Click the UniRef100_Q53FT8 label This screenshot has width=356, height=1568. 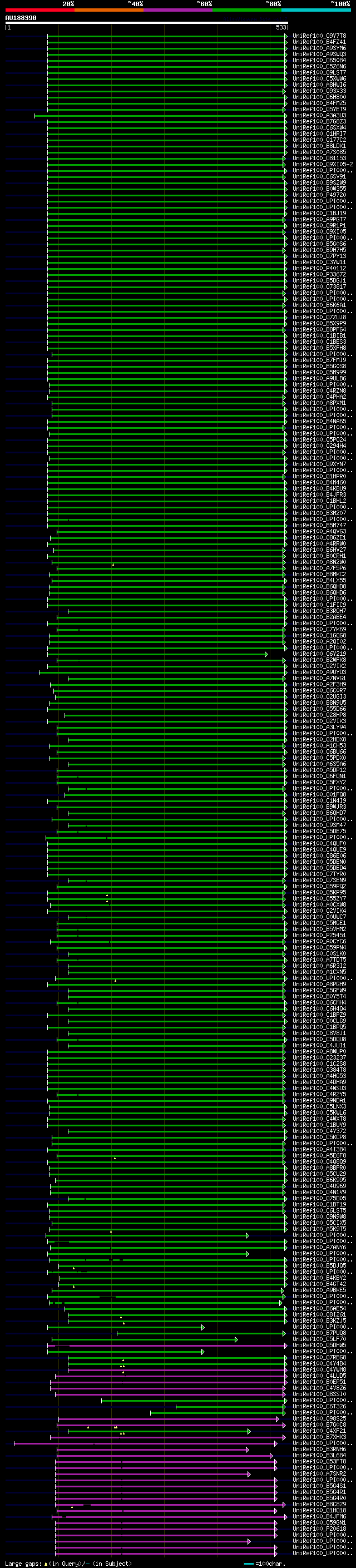(319, 1461)
